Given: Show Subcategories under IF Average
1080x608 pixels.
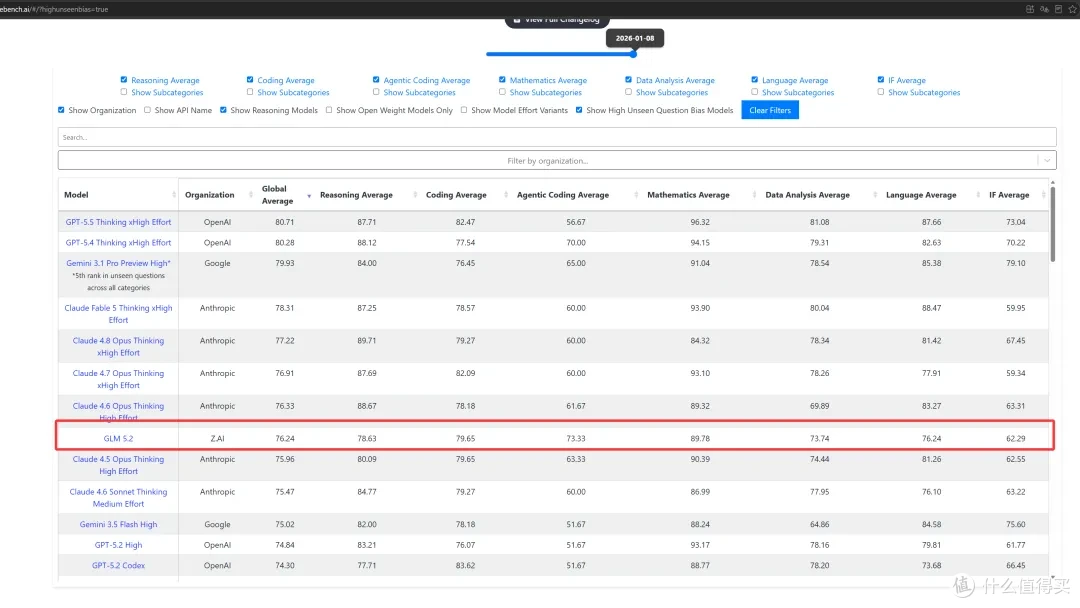Looking at the screenshot, I should [x=880, y=92].
